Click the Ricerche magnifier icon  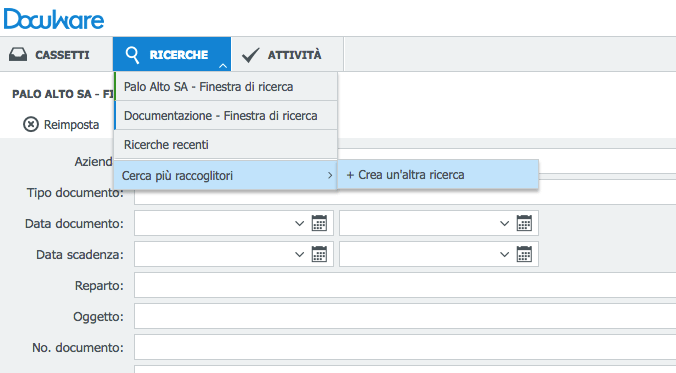point(132,55)
